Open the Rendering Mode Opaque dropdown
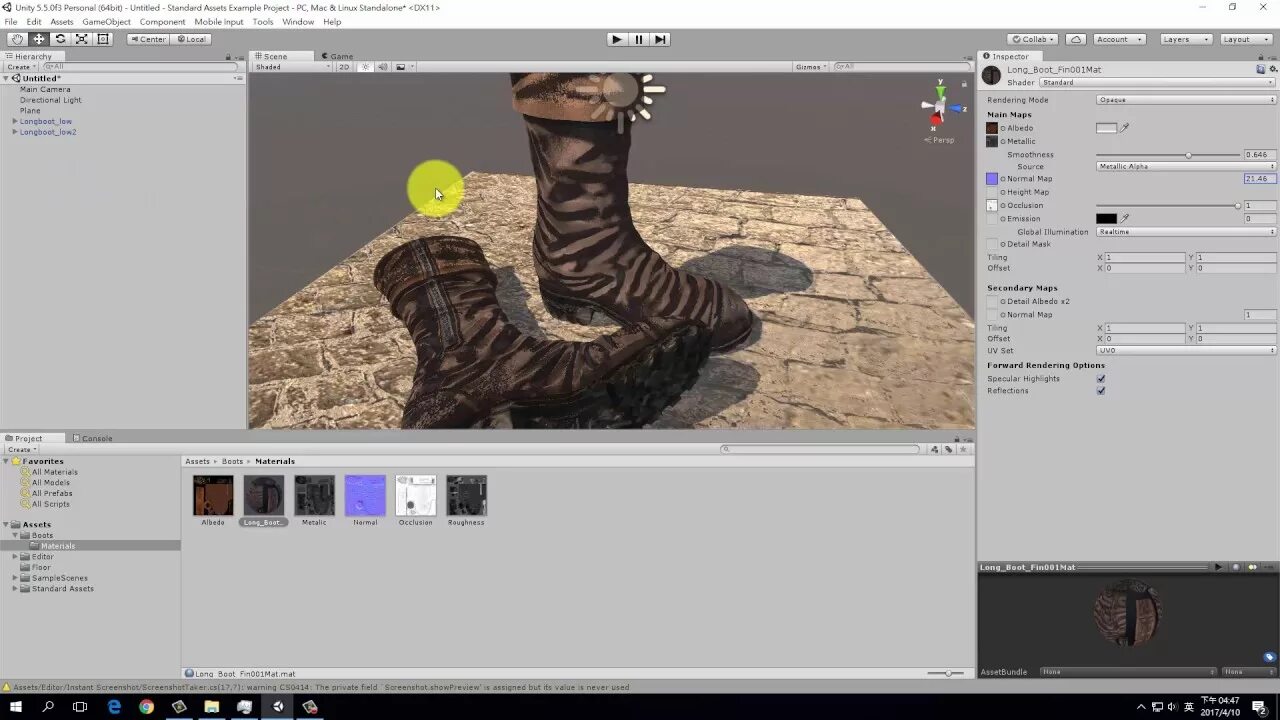 (x=1186, y=100)
